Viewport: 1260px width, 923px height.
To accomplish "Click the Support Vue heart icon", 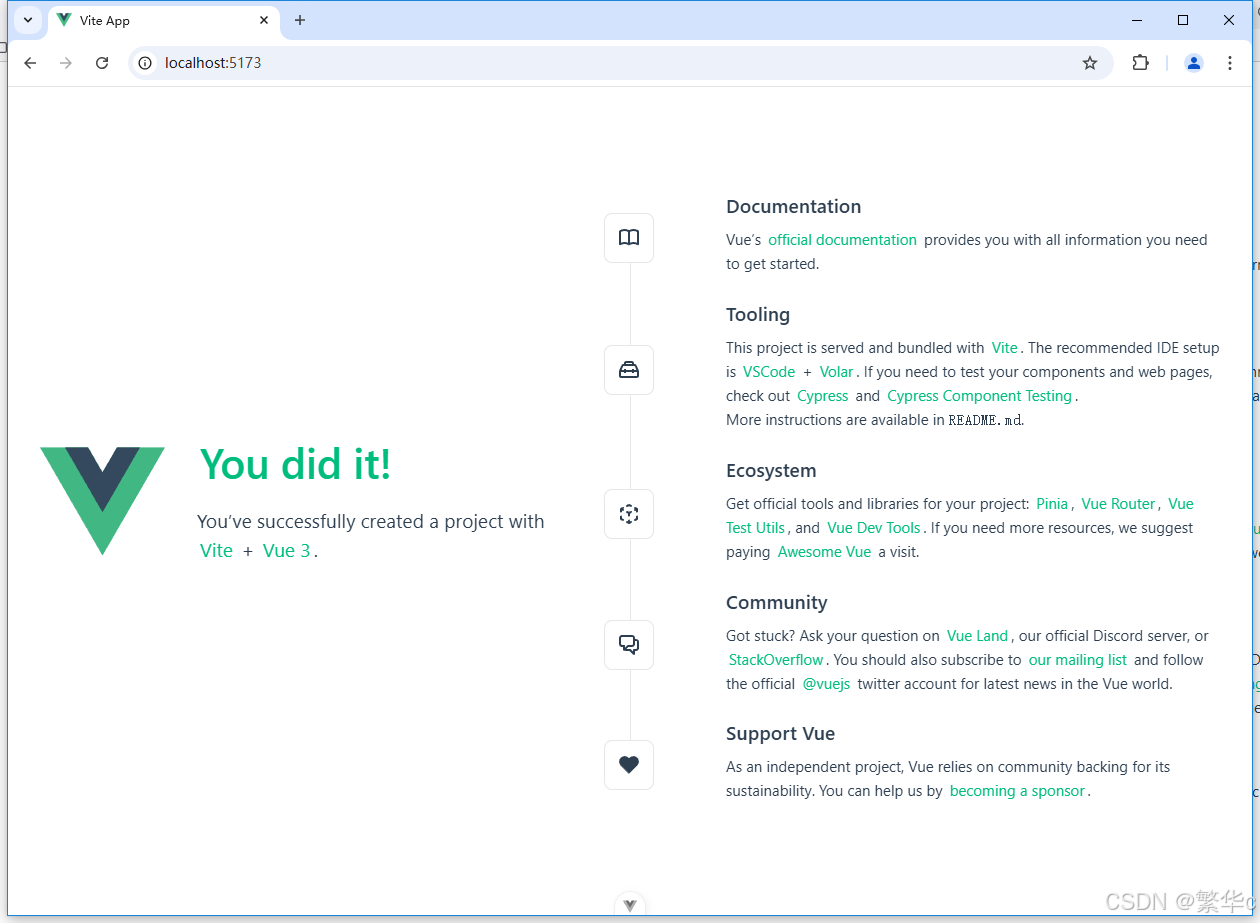I will [x=629, y=765].
